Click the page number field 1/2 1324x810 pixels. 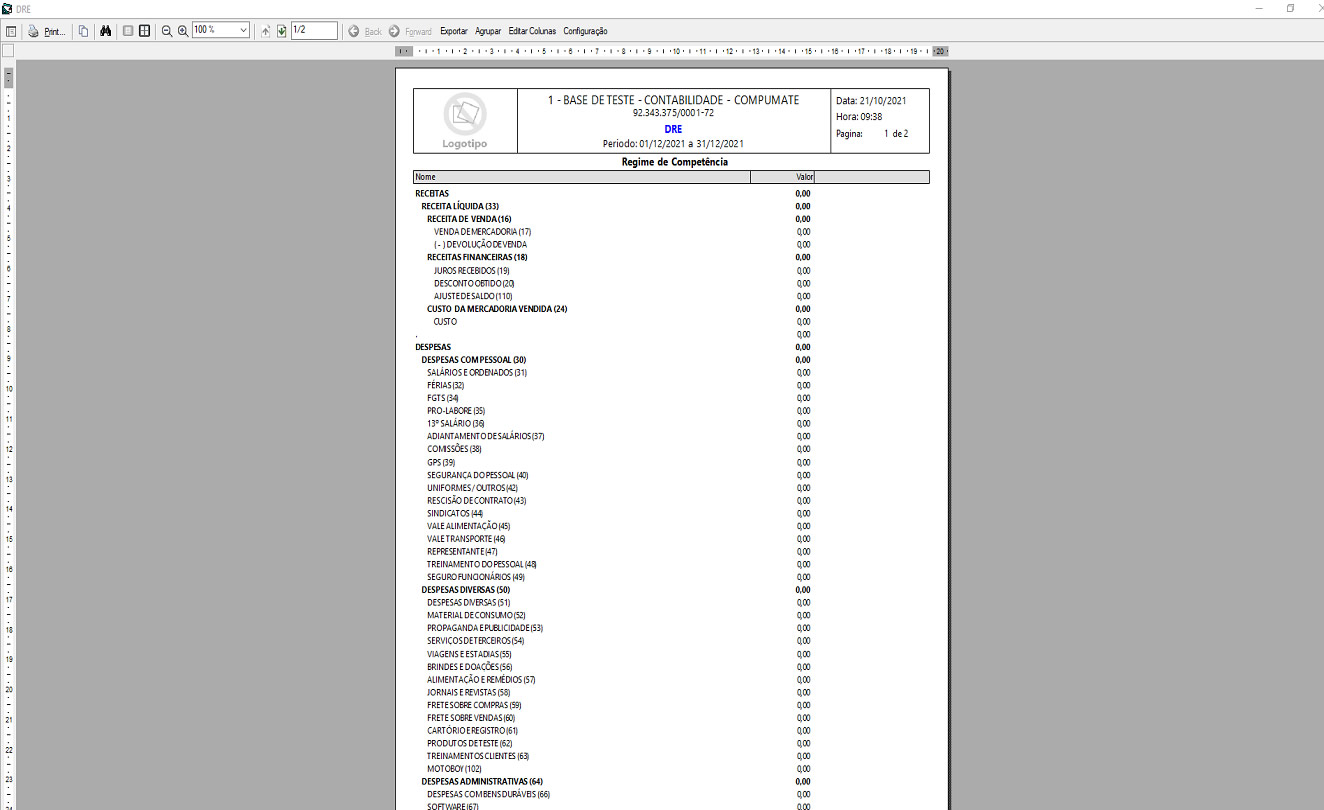coord(313,31)
